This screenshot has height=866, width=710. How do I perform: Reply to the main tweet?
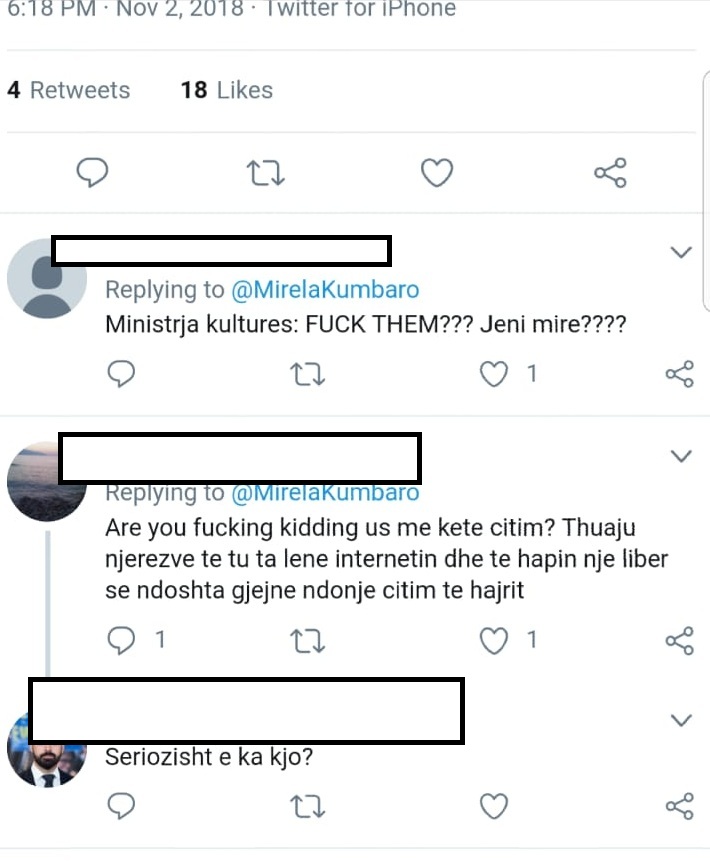tap(93, 174)
